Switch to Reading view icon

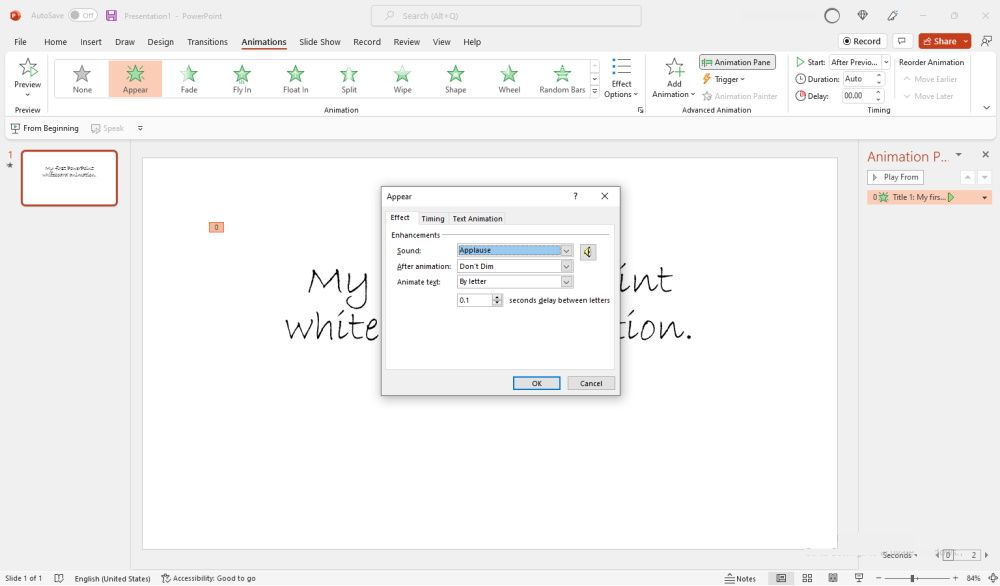tap(833, 578)
